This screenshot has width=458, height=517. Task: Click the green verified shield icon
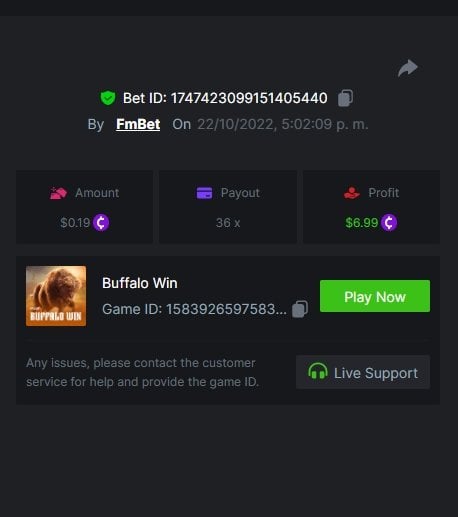click(x=108, y=98)
